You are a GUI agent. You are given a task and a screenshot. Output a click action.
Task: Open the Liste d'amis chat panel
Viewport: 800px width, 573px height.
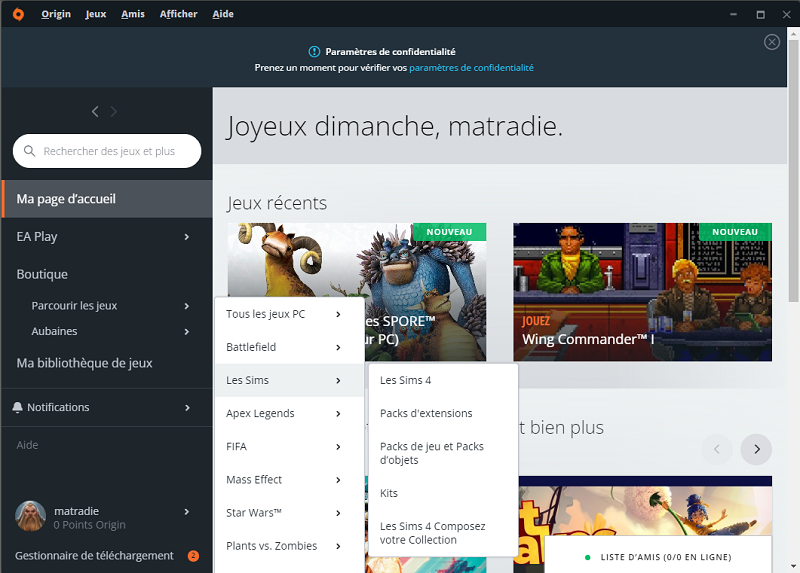tap(658, 554)
